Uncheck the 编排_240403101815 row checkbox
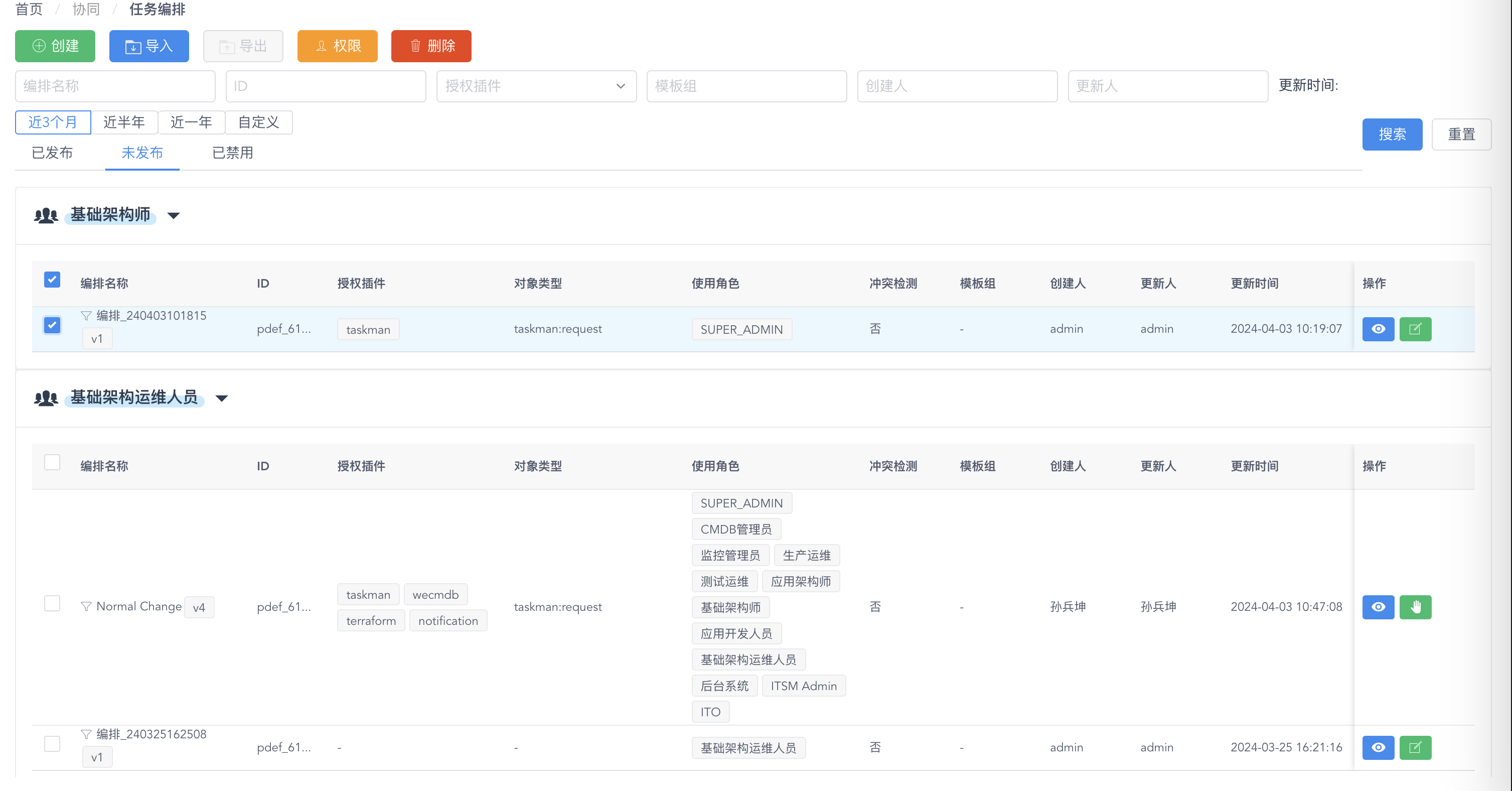The image size is (1512, 791). click(52, 325)
